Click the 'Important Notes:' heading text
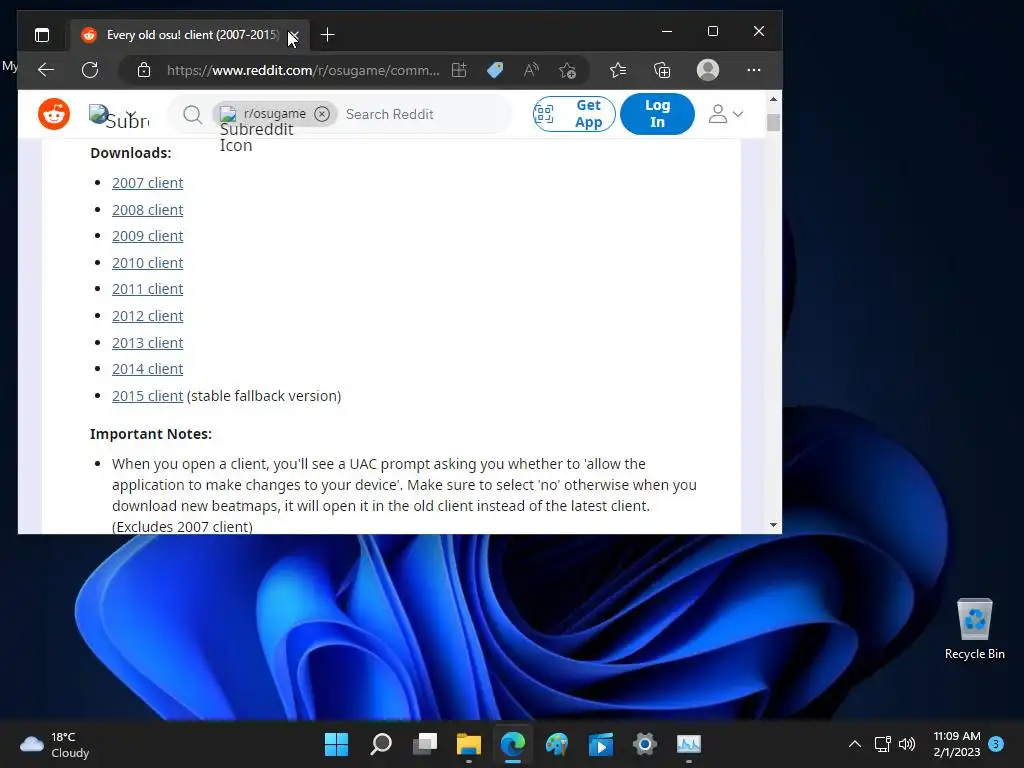 (x=151, y=434)
